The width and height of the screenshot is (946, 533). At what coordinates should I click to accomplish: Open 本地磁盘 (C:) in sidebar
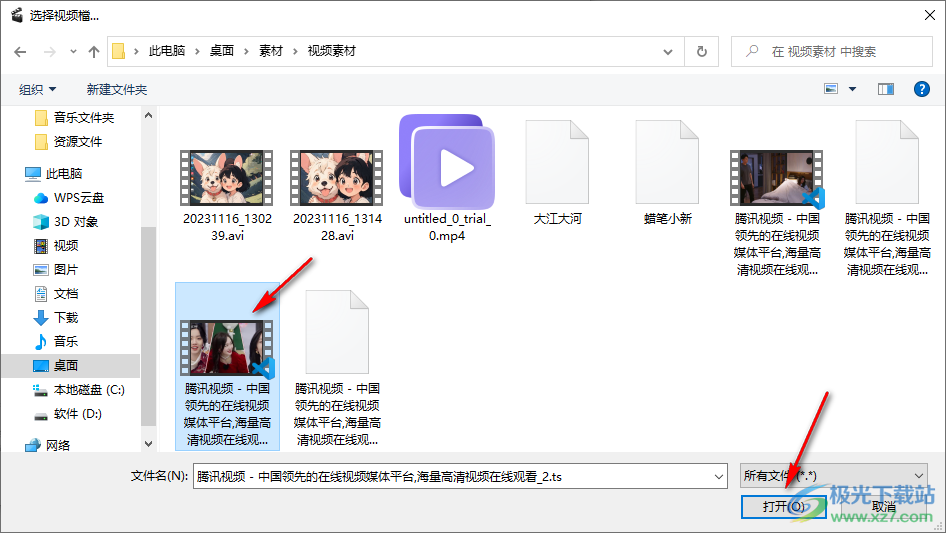pos(88,389)
